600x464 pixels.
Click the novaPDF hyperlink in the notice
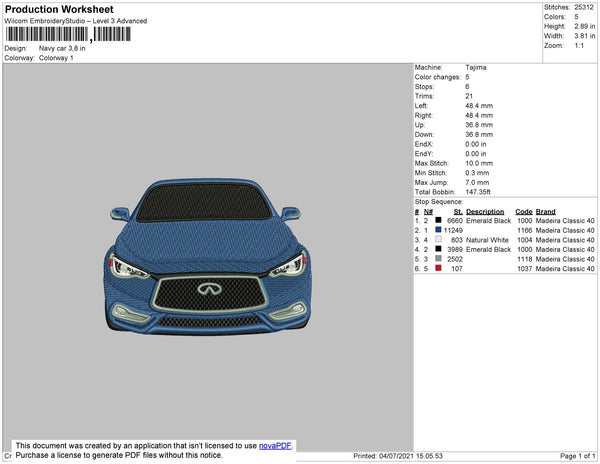point(275,445)
